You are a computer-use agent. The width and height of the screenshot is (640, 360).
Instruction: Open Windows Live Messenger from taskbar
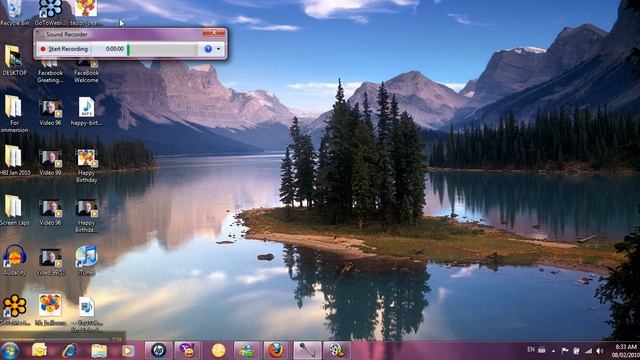click(247, 350)
